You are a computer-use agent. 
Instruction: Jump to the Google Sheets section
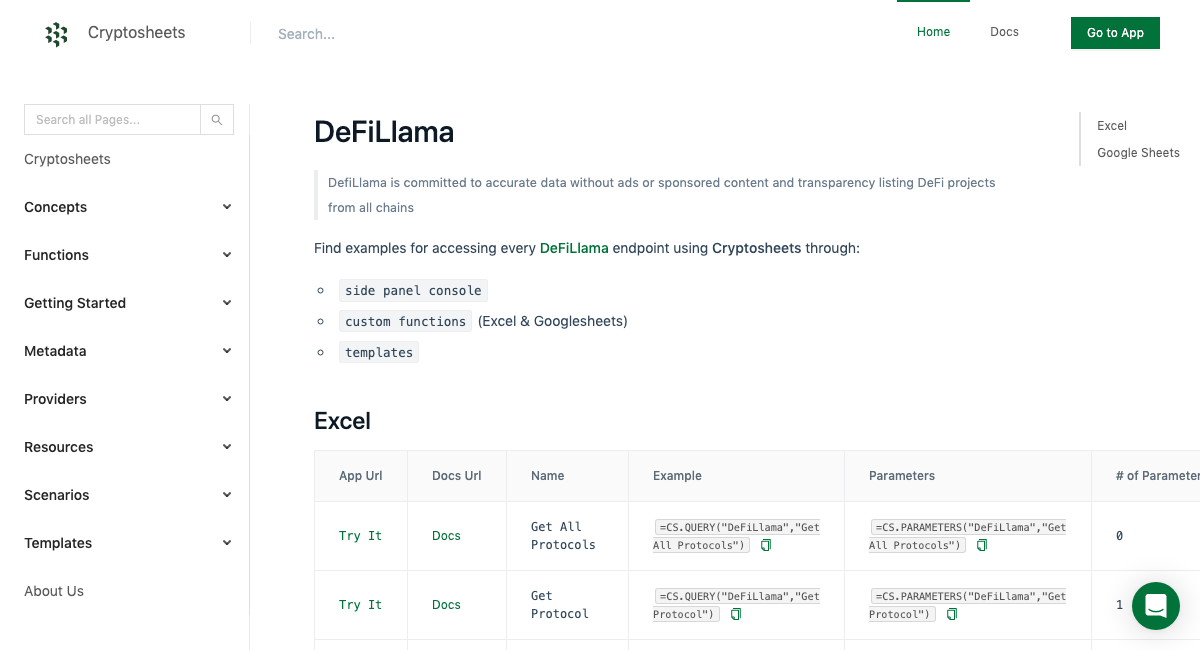click(x=1138, y=152)
